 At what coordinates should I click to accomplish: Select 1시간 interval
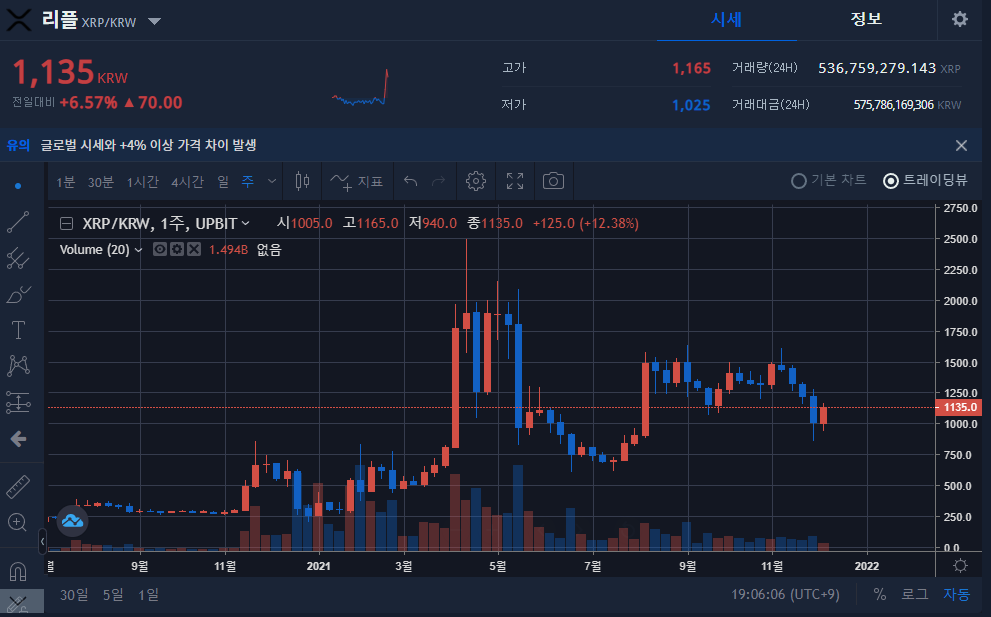point(143,182)
